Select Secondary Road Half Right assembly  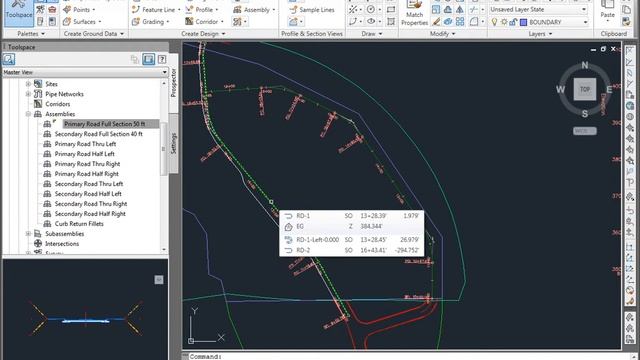tap(90, 214)
